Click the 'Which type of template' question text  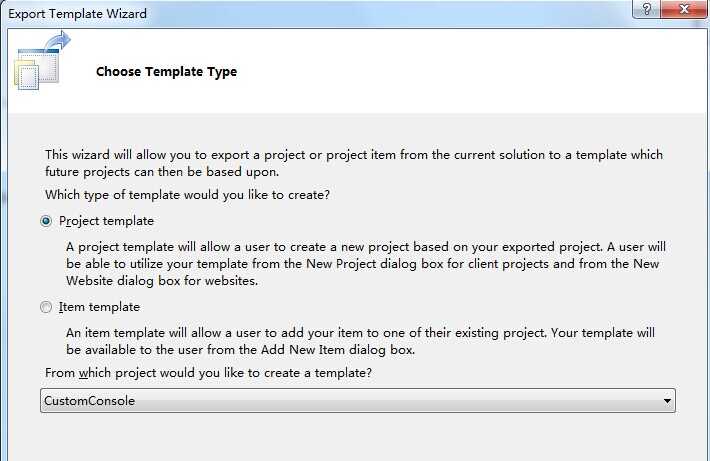coord(187,195)
